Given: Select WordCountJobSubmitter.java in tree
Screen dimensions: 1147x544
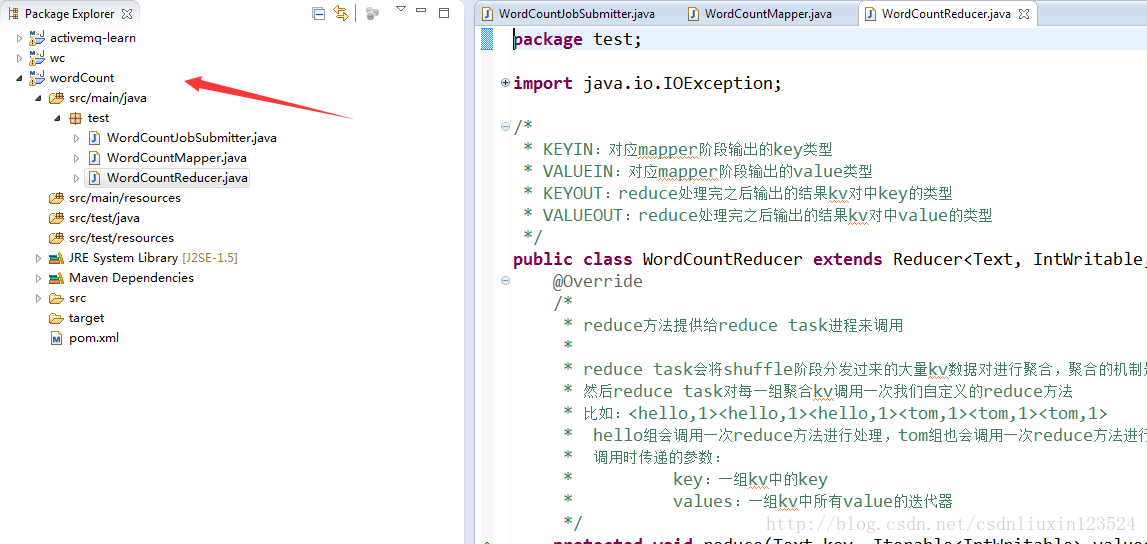Looking at the screenshot, I should [192, 137].
